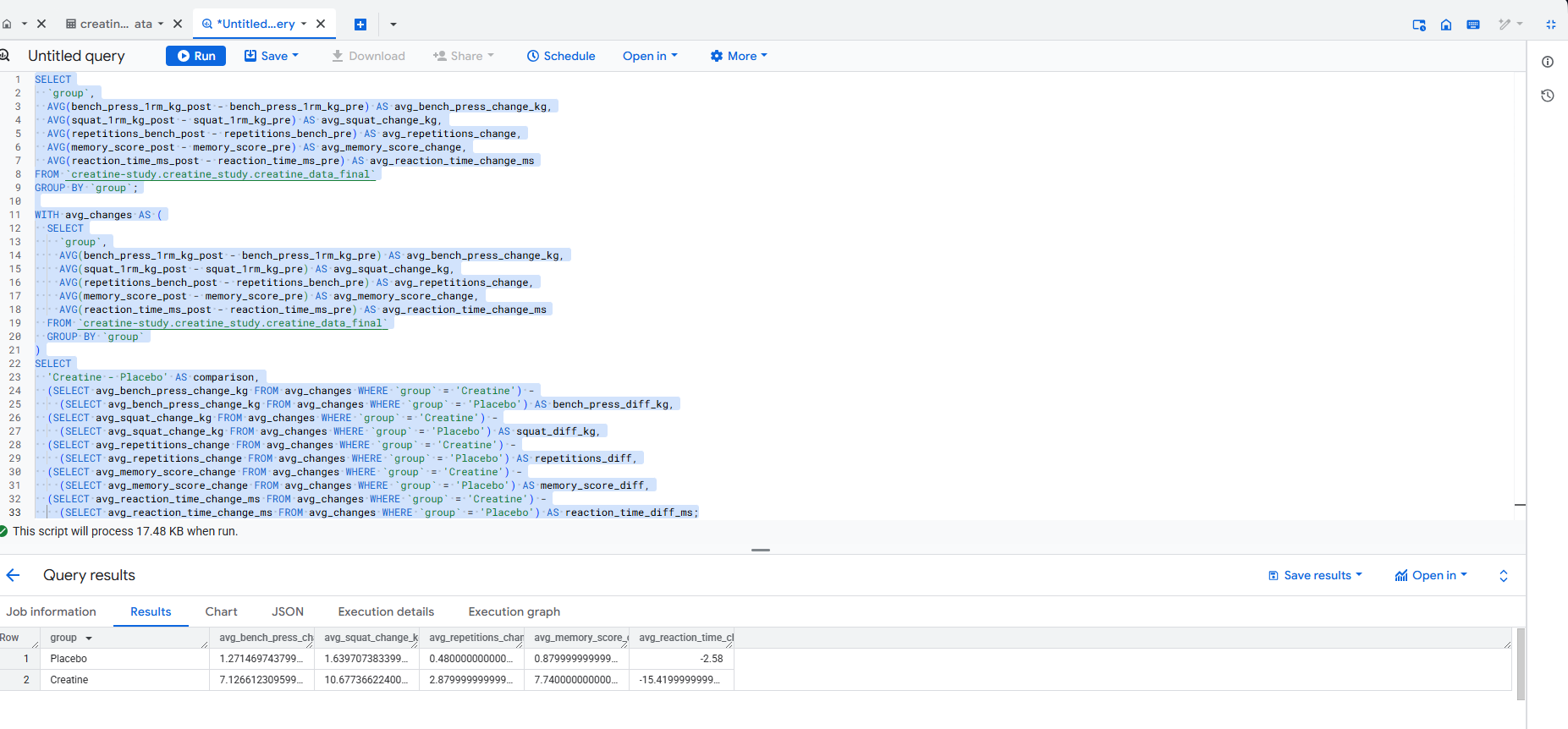Screen dimensions: 1568x729
Task: Click the query history clock icon in sidebar
Action: coord(1547,96)
